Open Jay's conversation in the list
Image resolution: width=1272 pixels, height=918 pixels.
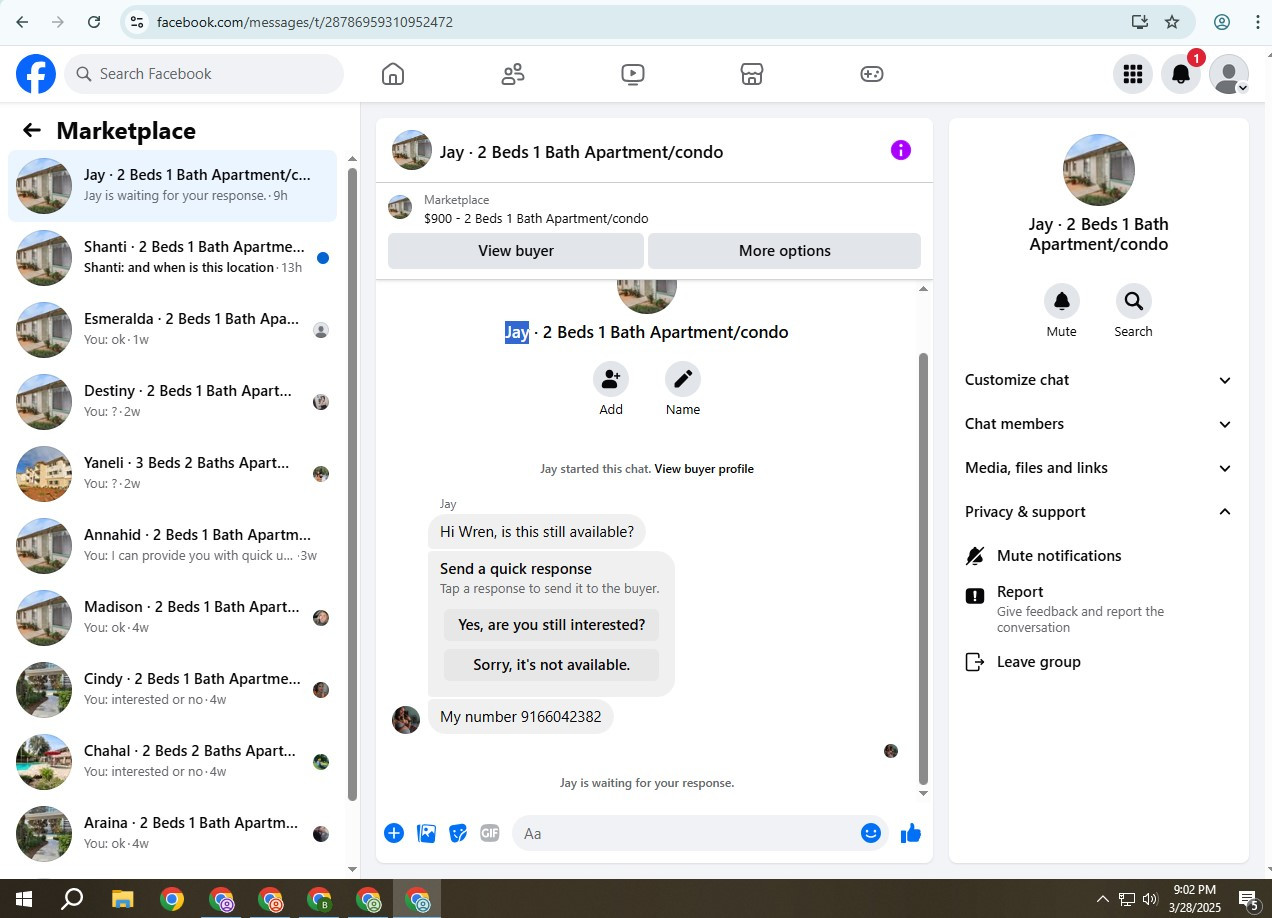tap(173, 186)
